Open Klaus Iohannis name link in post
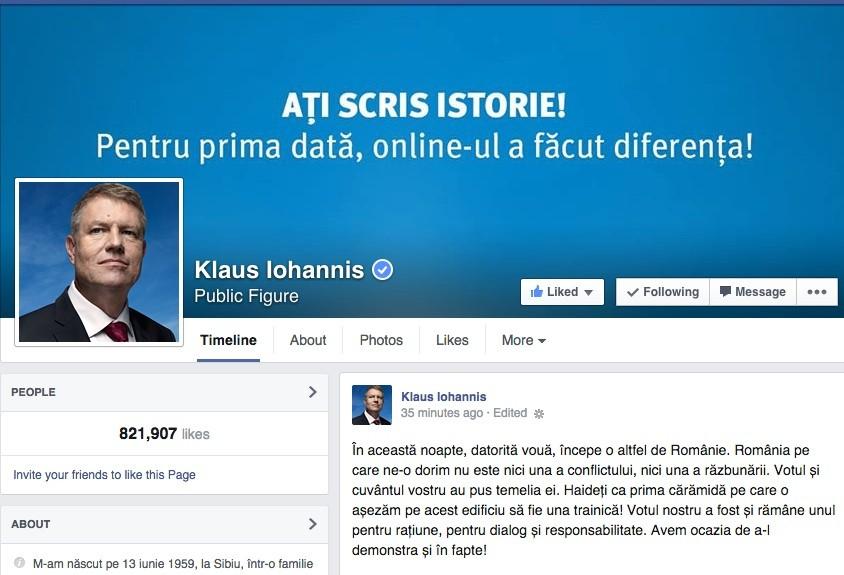Image resolution: width=844 pixels, height=575 pixels. click(444, 397)
